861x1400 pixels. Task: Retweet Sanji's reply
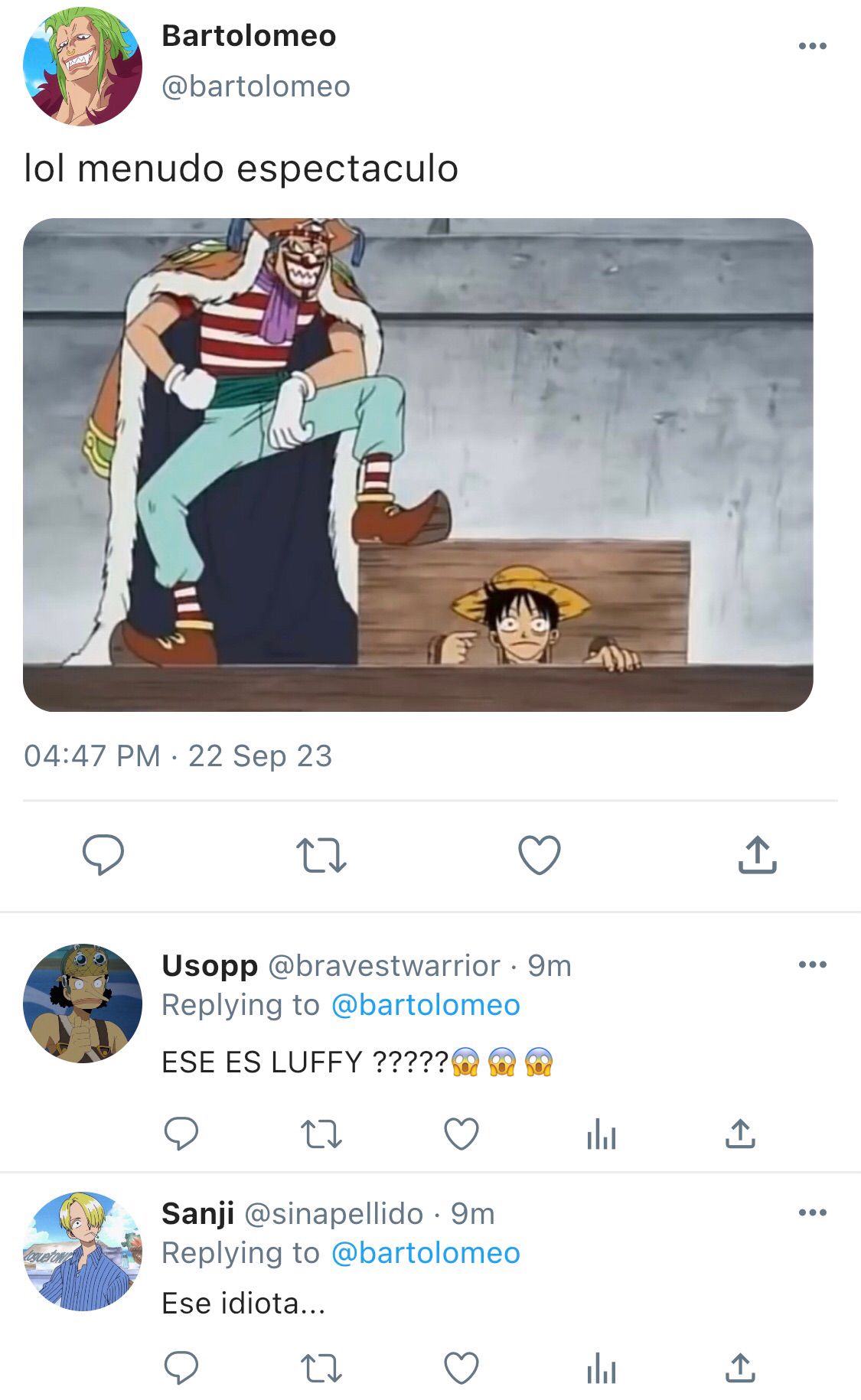click(x=321, y=1369)
